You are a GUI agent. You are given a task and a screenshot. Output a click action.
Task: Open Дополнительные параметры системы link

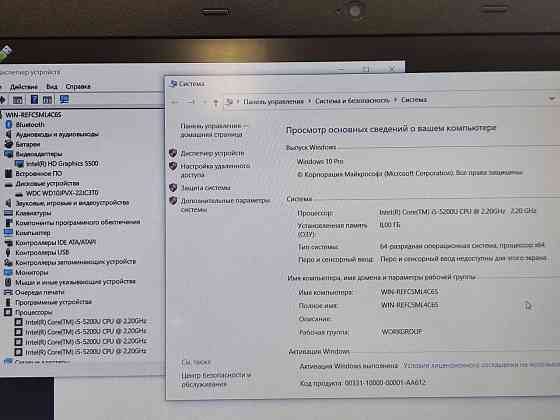225,205
